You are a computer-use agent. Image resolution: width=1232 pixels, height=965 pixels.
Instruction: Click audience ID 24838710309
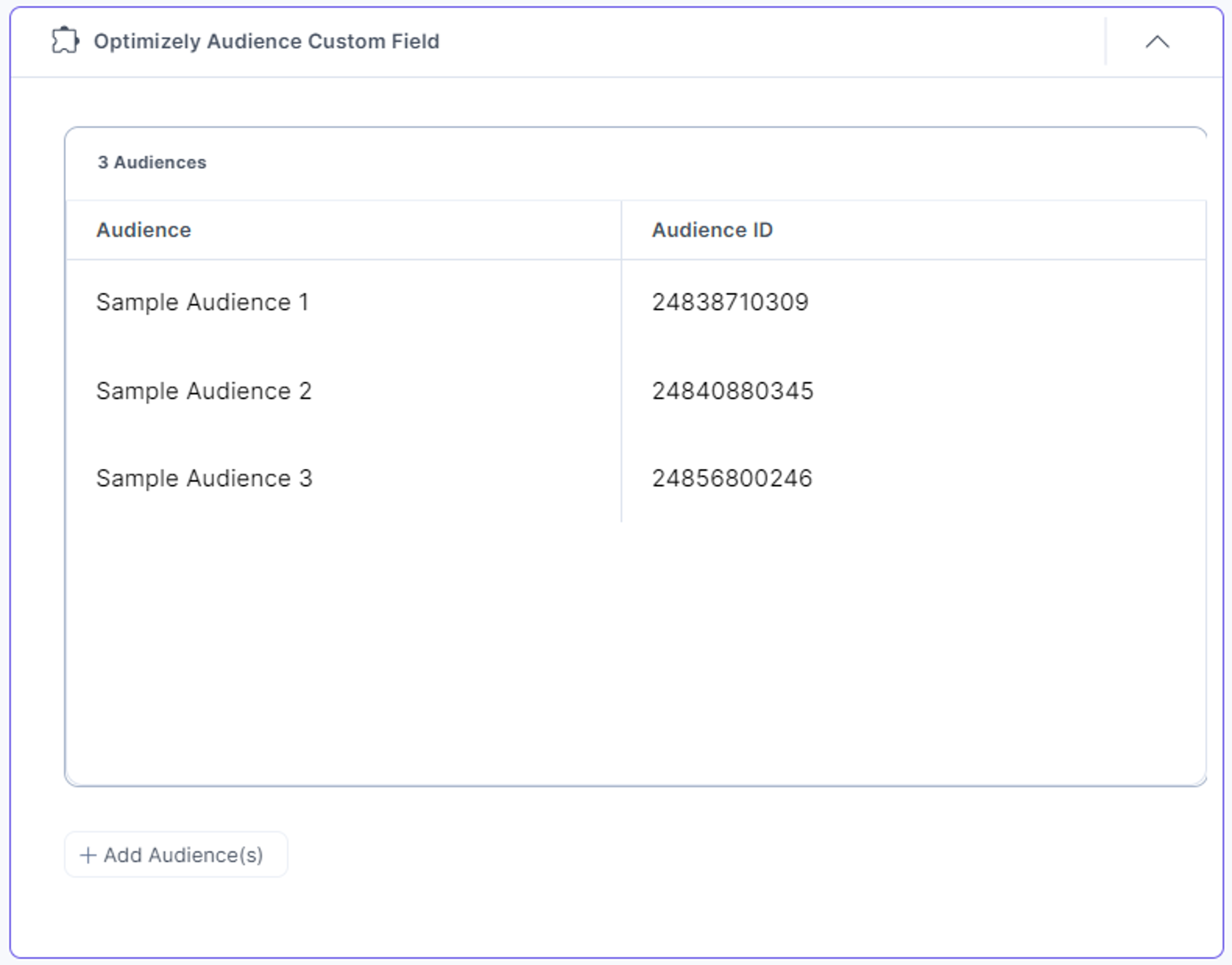(x=730, y=302)
